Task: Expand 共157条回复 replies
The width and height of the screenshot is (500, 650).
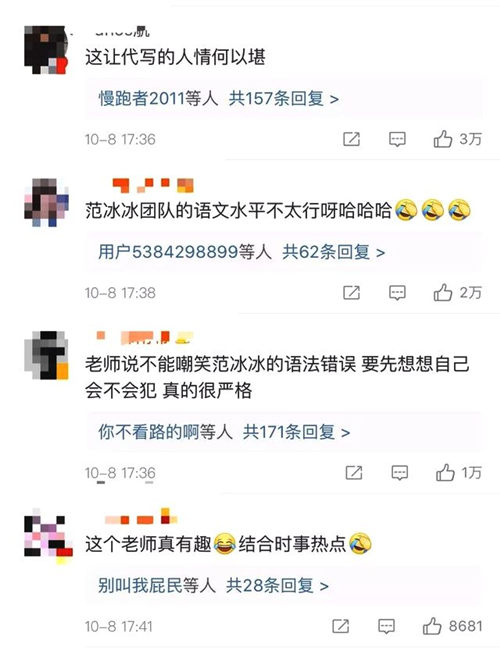Action: [284, 99]
